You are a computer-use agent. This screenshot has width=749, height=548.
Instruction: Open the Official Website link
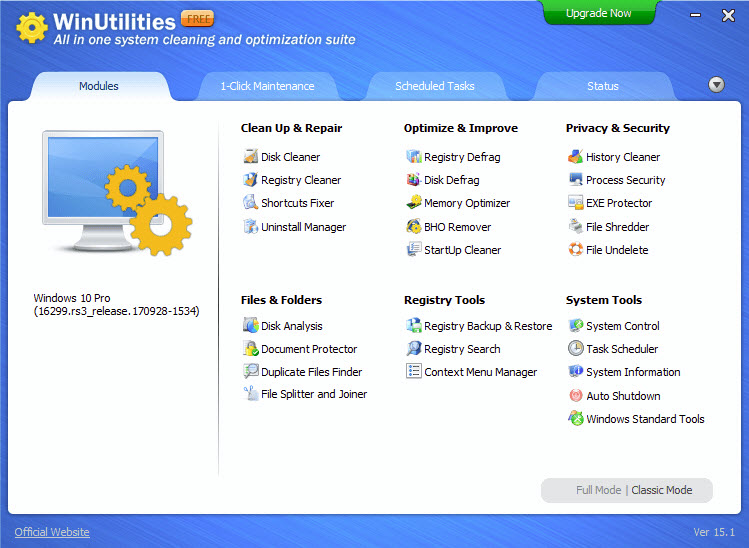click(x=52, y=532)
